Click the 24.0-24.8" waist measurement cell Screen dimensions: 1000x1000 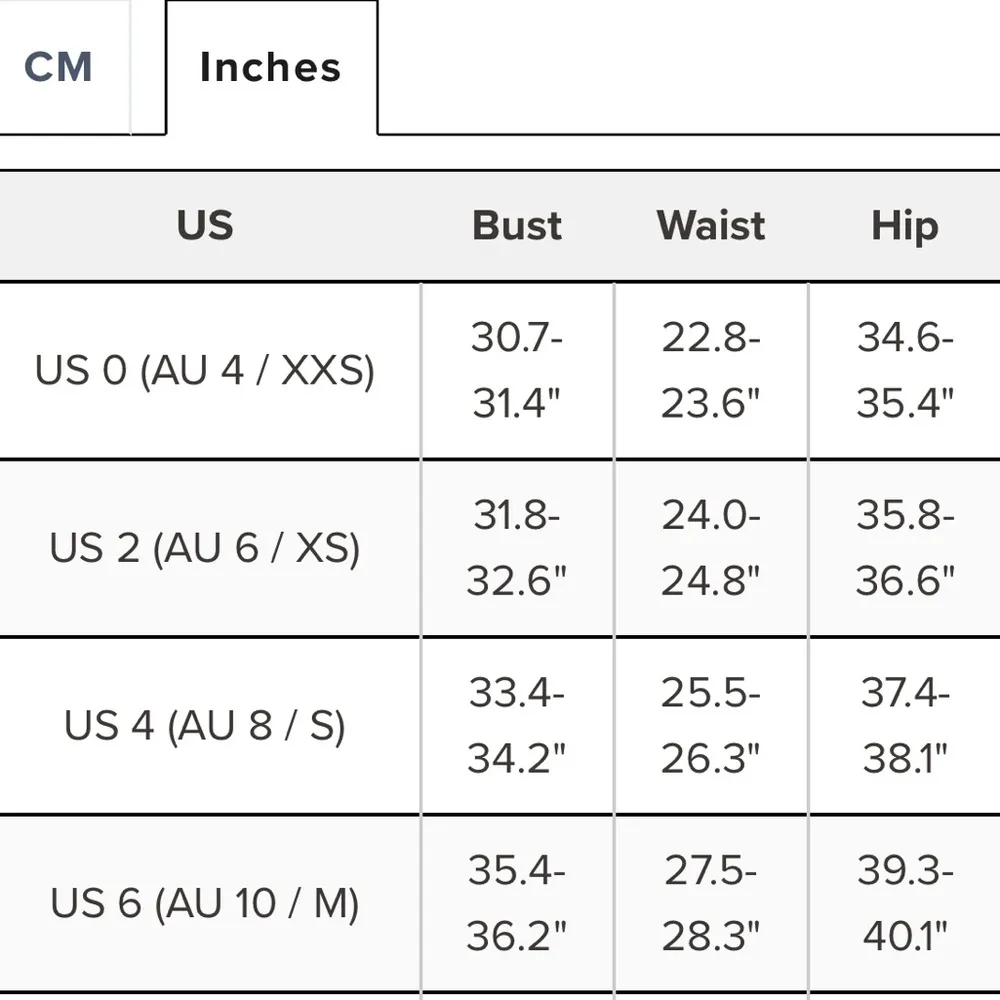(711, 548)
